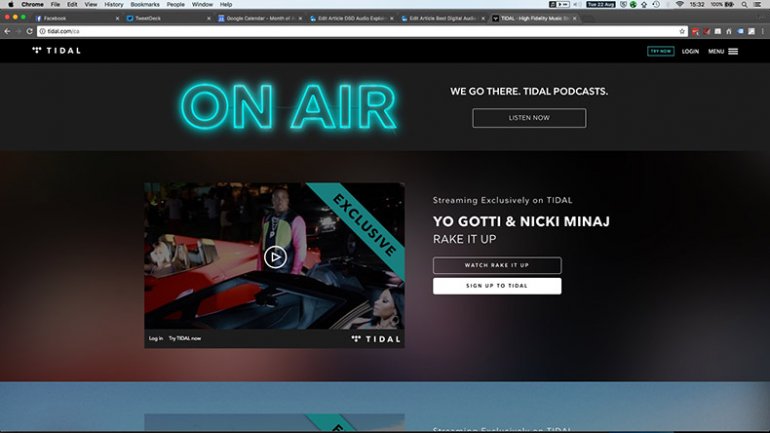
Task: Click the TIDAL logo in the header
Action: pyautogui.click(x=56, y=51)
